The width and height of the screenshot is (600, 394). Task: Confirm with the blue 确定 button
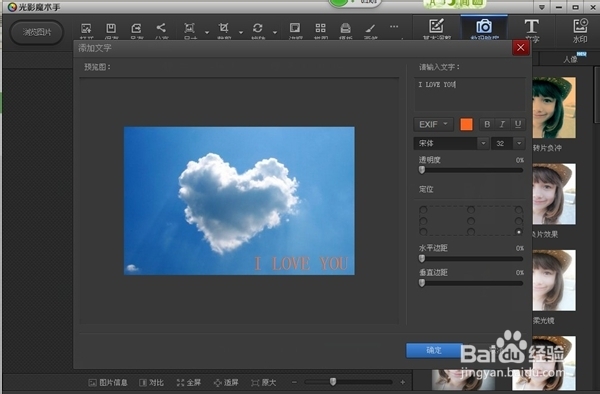pyautogui.click(x=434, y=350)
